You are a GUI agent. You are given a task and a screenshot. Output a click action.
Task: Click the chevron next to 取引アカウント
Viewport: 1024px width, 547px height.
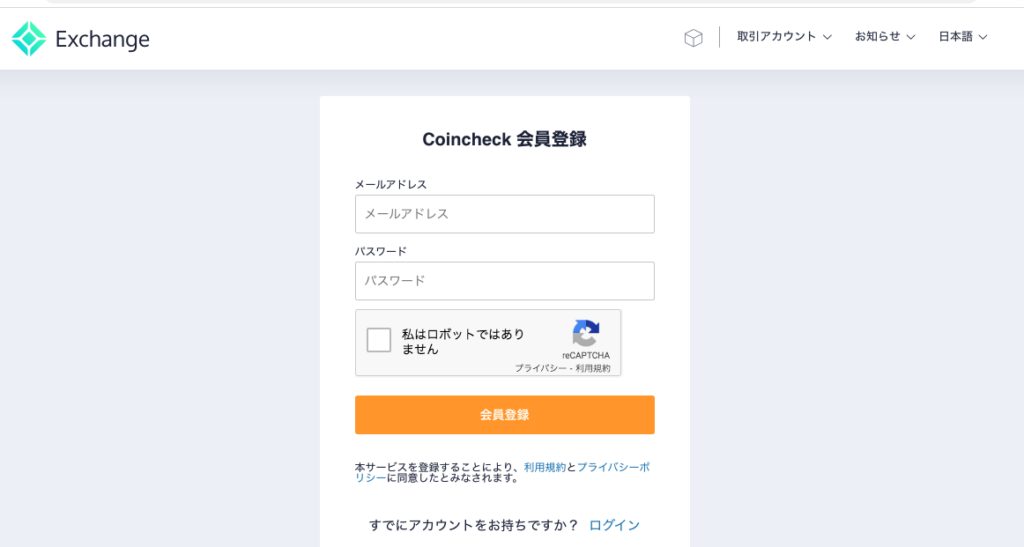(827, 38)
